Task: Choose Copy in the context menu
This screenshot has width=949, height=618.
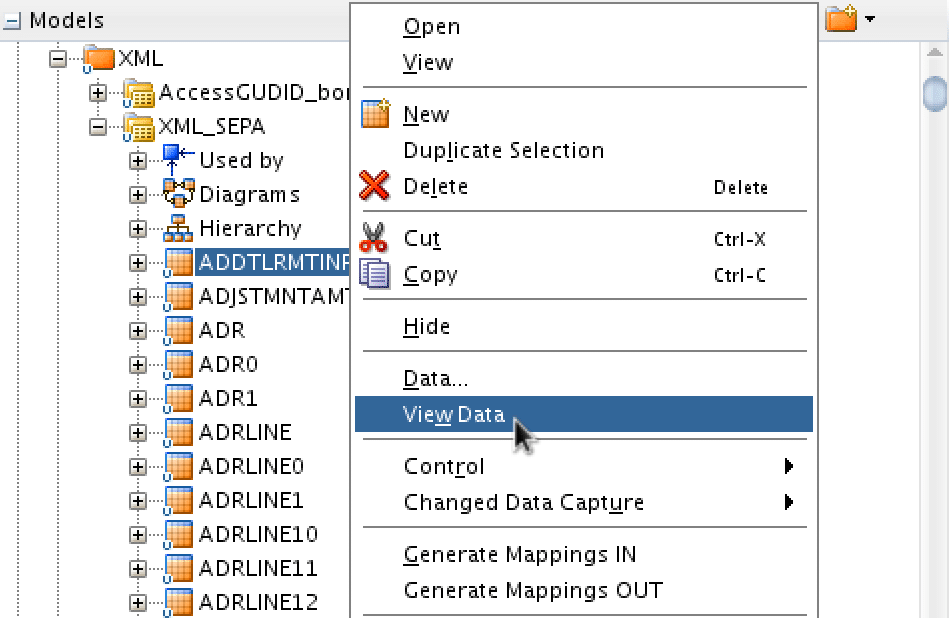Action: pyautogui.click(x=583, y=275)
